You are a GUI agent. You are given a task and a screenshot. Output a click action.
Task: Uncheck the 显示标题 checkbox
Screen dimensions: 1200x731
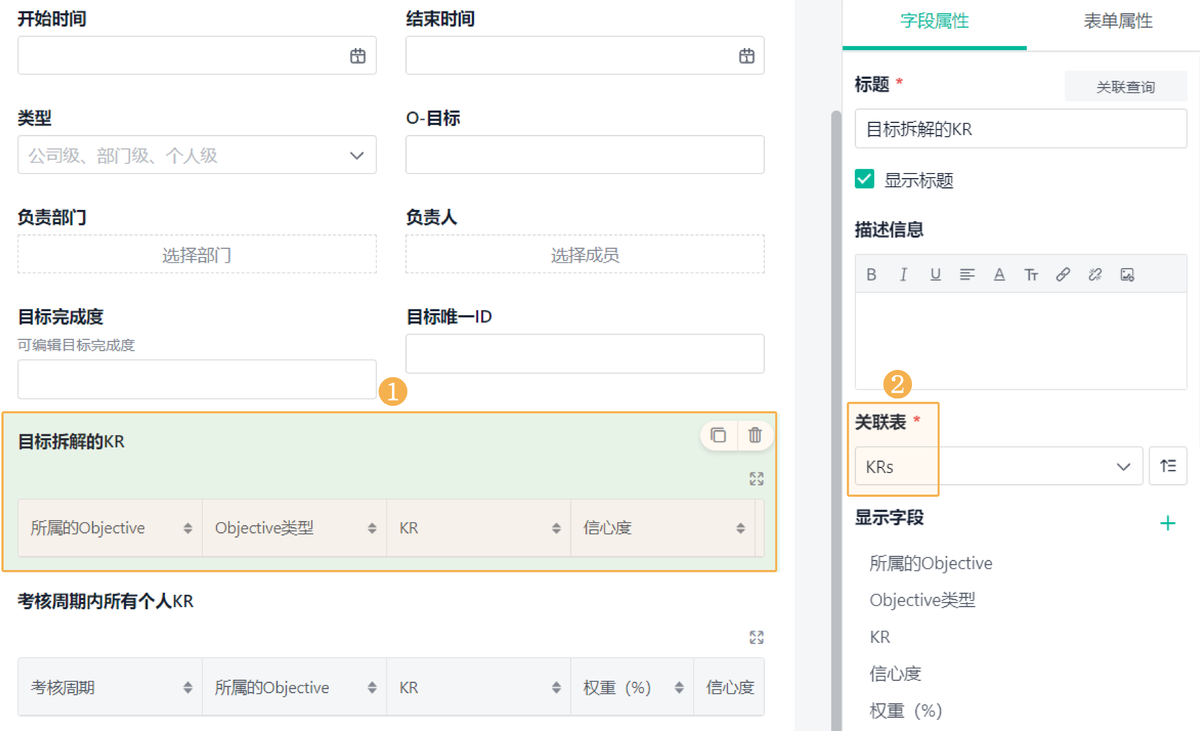tap(865, 180)
